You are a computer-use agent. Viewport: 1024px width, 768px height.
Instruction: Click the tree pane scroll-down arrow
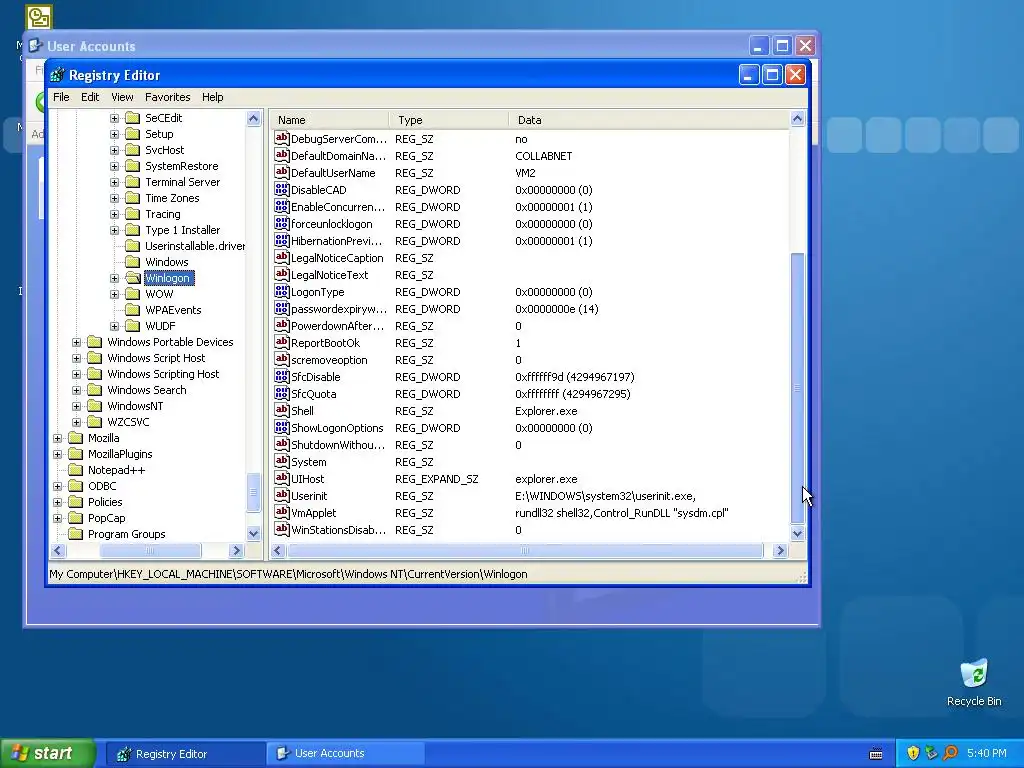click(x=253, y=533)
